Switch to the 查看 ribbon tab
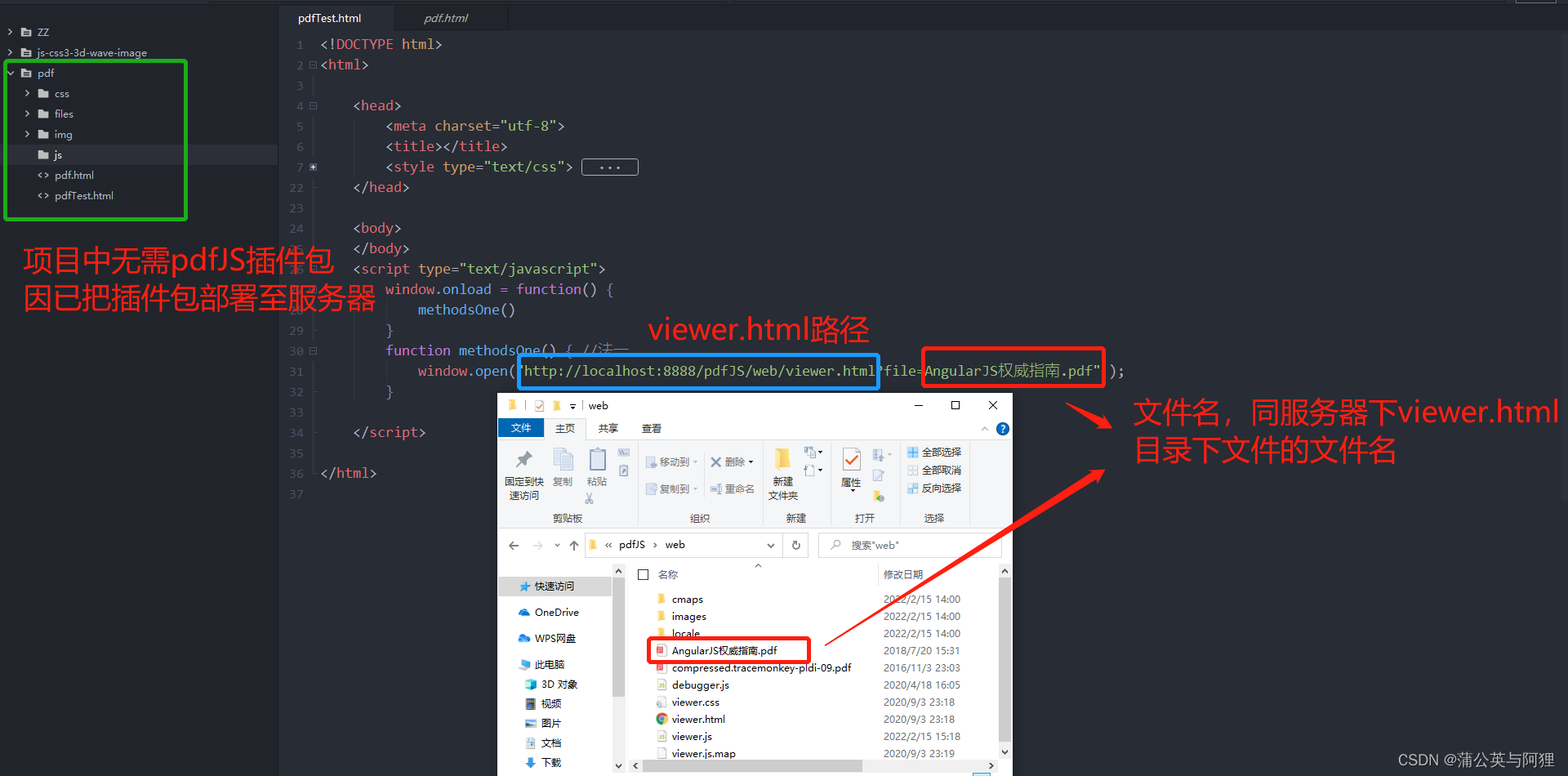Image resolution: width=1568 pixels, height=776 pixels. point(652,428)
